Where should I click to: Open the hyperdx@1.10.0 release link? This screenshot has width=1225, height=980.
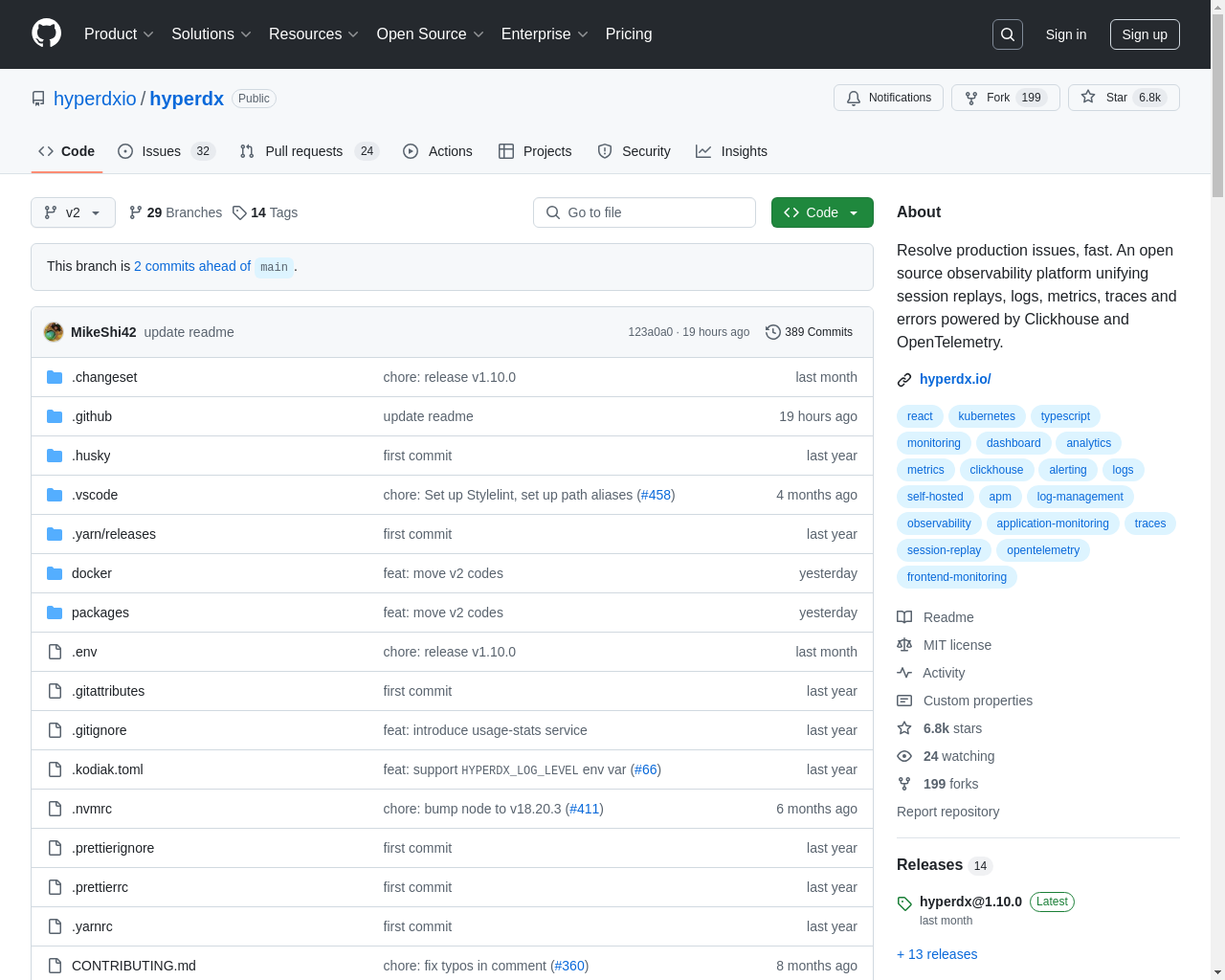coord(970,902)
